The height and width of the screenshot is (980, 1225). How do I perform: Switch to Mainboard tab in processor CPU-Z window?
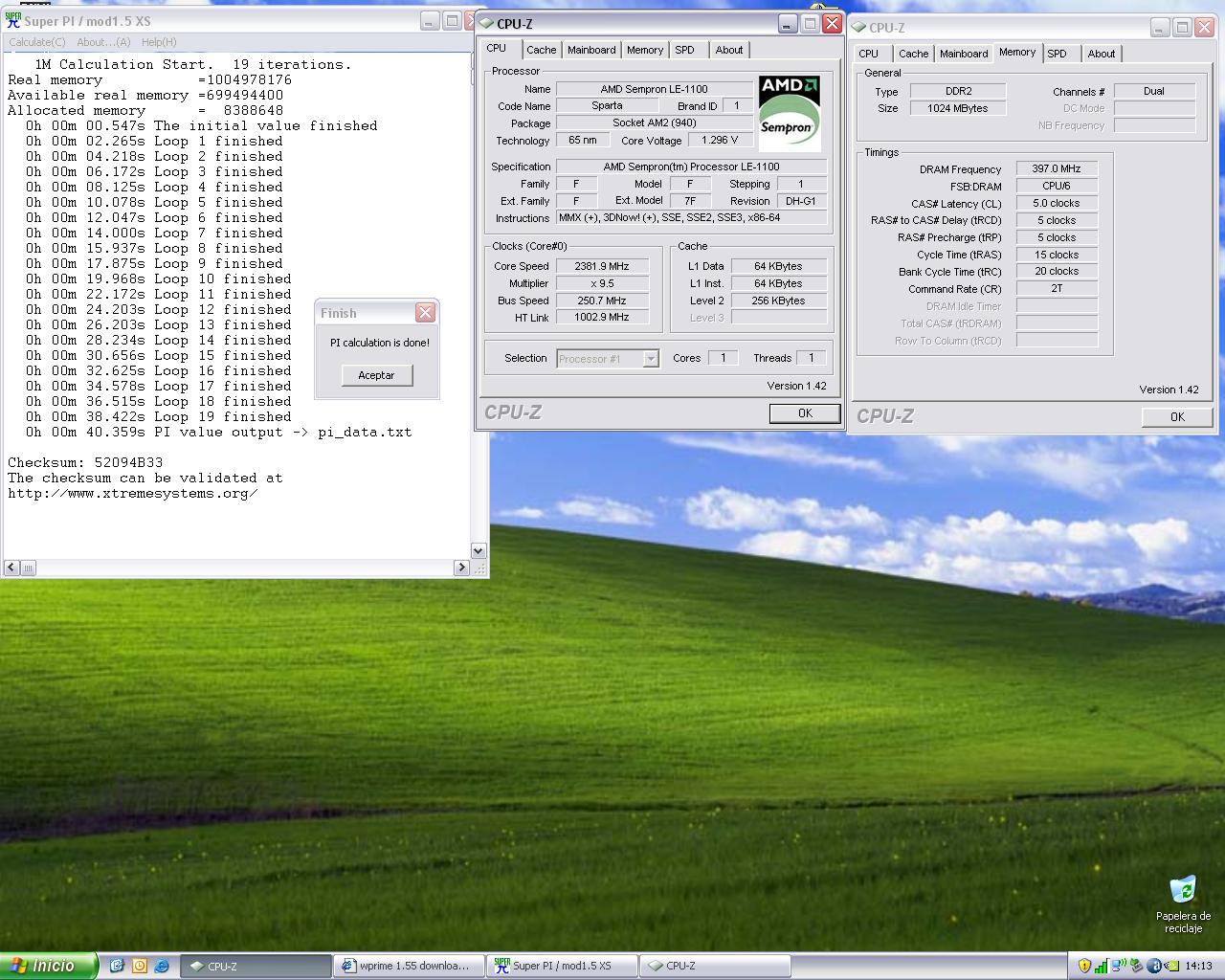(x=591, y=50)
